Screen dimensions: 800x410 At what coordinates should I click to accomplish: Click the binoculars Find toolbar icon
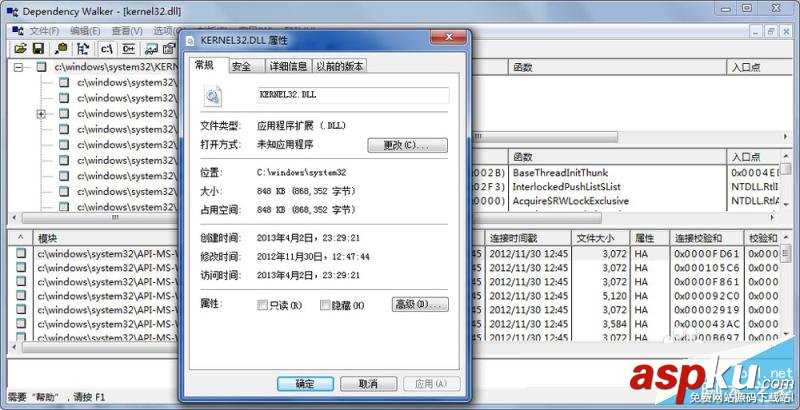point(61,49)
